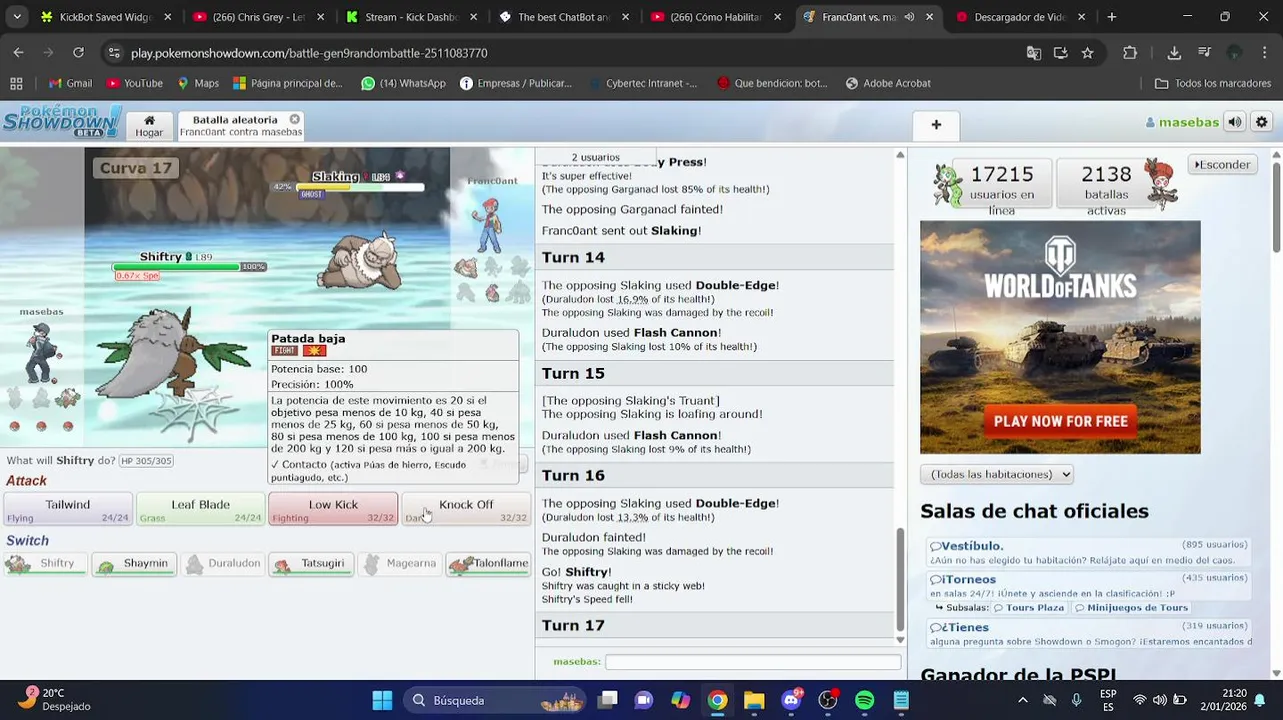Open a new browser tab

tap(1111, 17)
